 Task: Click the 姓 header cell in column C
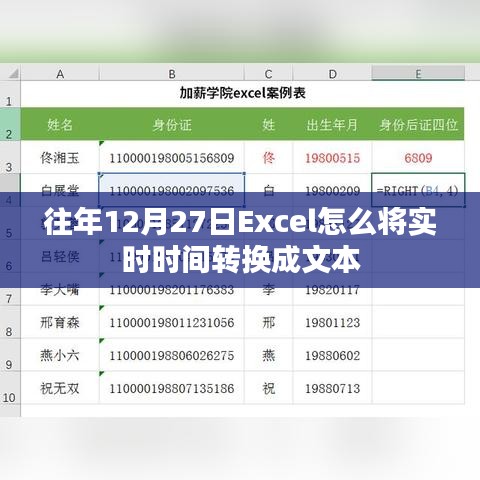click(268, 124)
